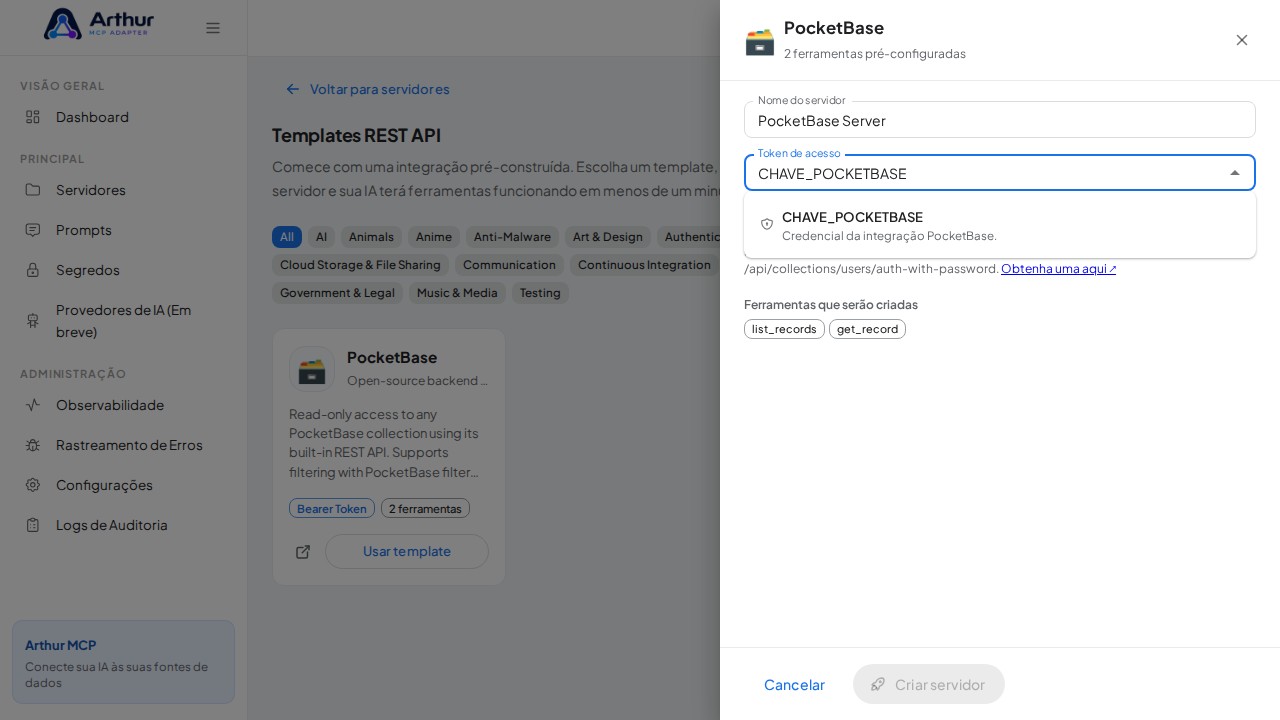
Task: Click the PocketBase card icon
Action: click(x=312, y=369)
